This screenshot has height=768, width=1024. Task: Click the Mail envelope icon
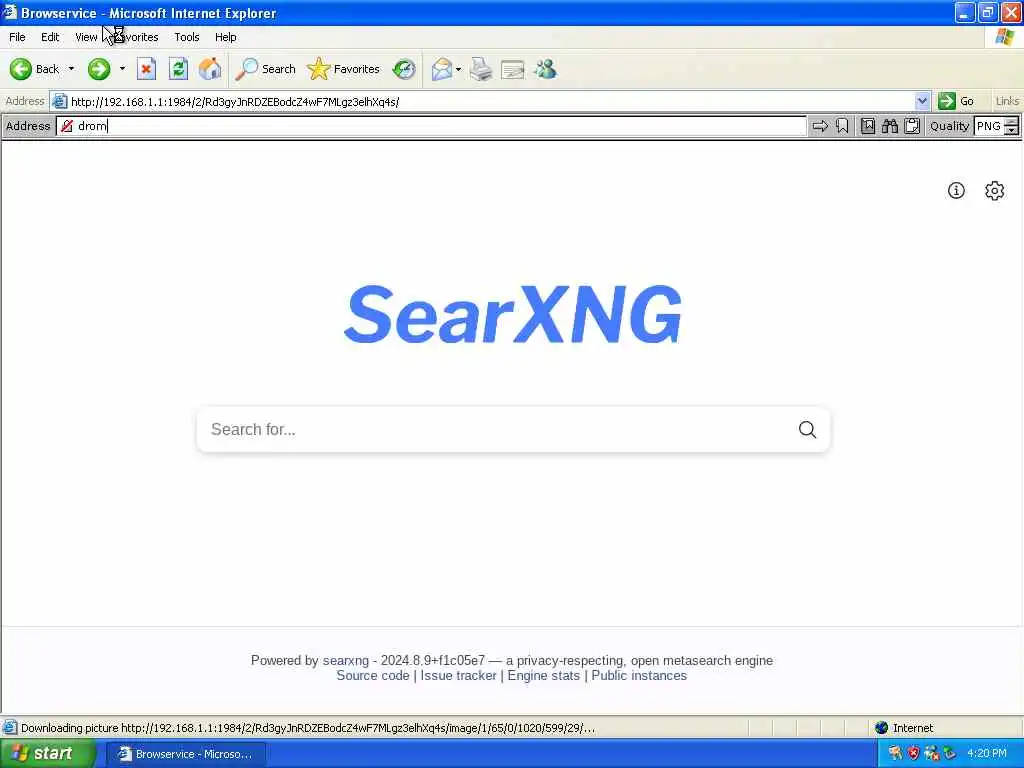click(442, 69)
